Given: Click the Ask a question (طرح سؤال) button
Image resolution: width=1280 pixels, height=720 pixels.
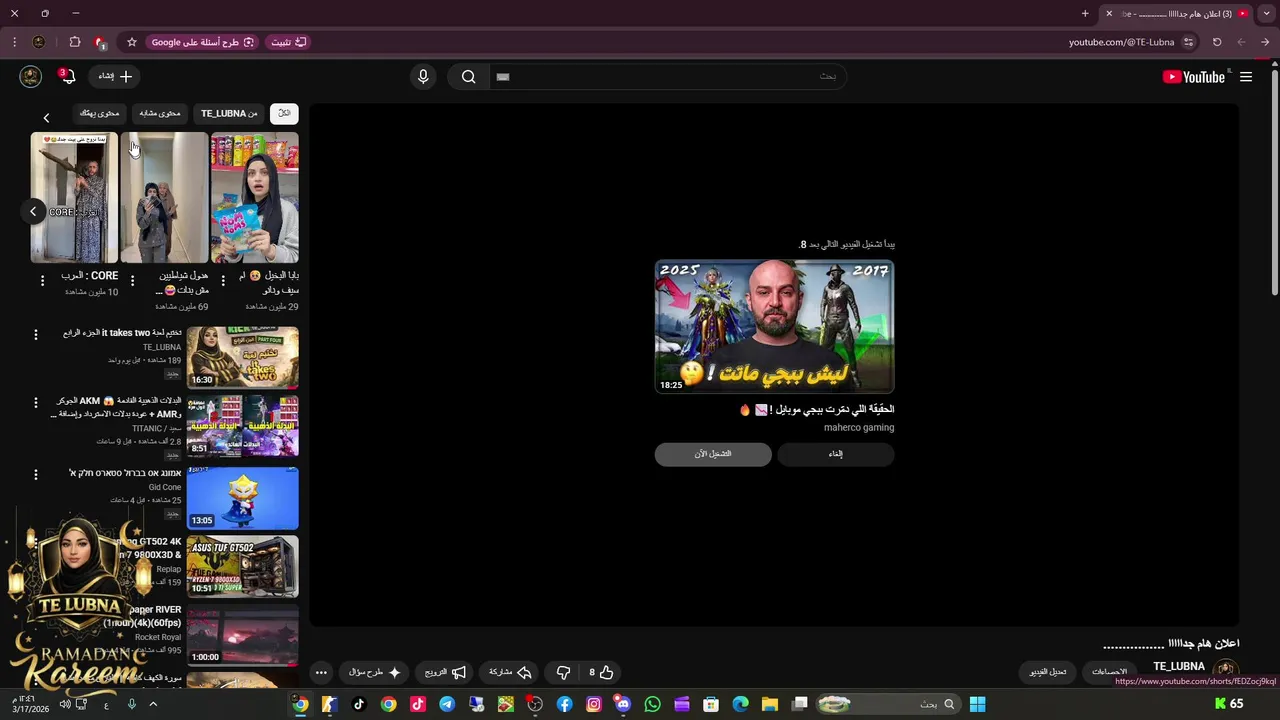Looking at the screenshot, I should click(x=375, y=673).
